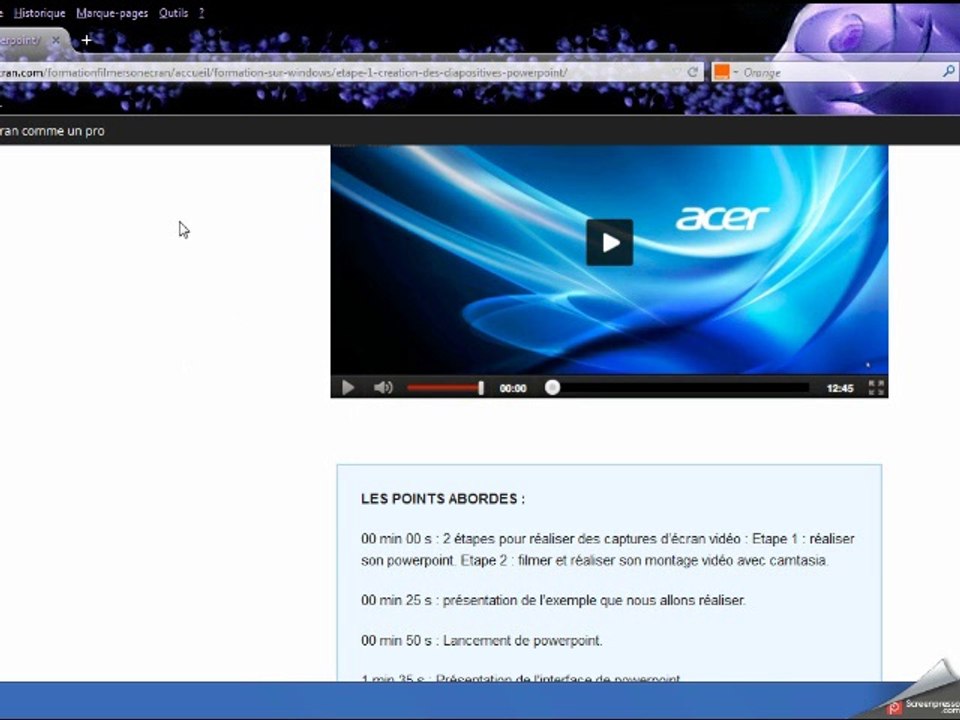Image resolution: width=960 pixels, height=720 pixels.
Task: Reload the page with refresh icon
Action: click(x=692, y=72)
